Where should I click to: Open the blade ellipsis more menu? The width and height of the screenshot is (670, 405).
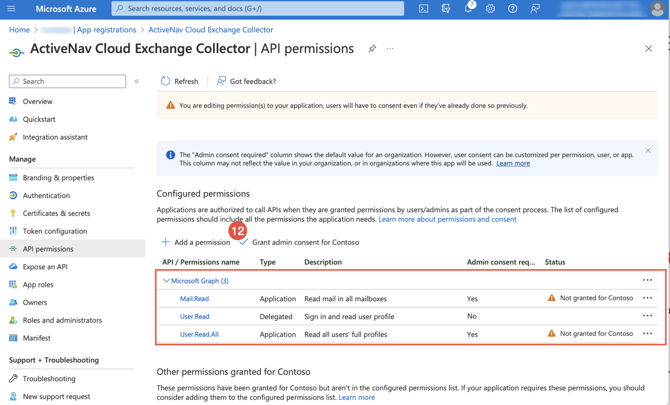pos(390,49)
